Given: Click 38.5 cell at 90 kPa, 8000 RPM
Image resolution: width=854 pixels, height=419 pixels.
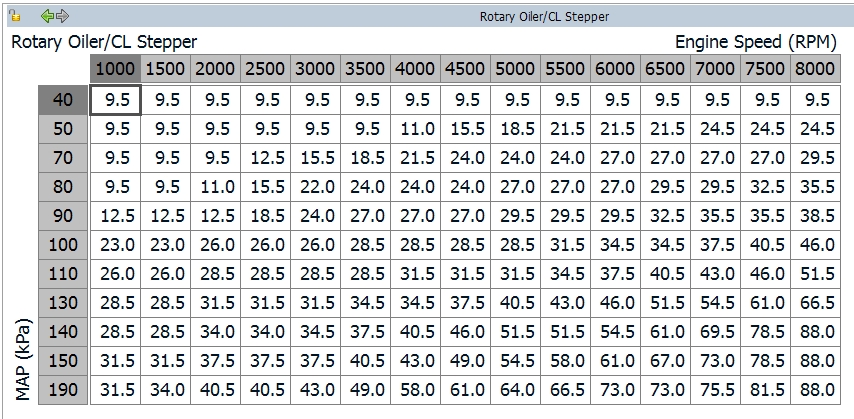Looking at the screenshot, I should click(x=816, y=216).
